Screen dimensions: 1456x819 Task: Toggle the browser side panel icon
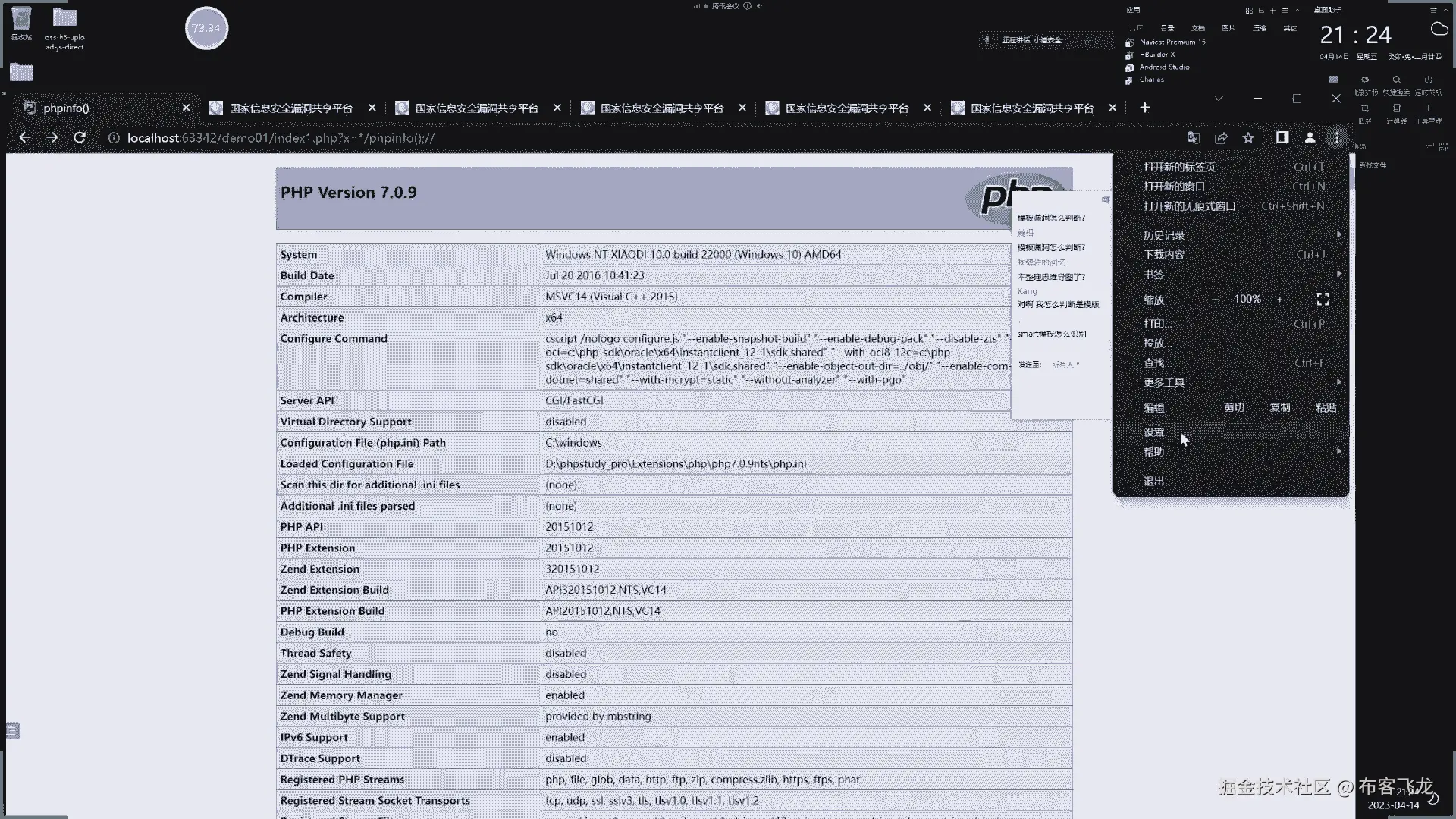(1282, 137)
